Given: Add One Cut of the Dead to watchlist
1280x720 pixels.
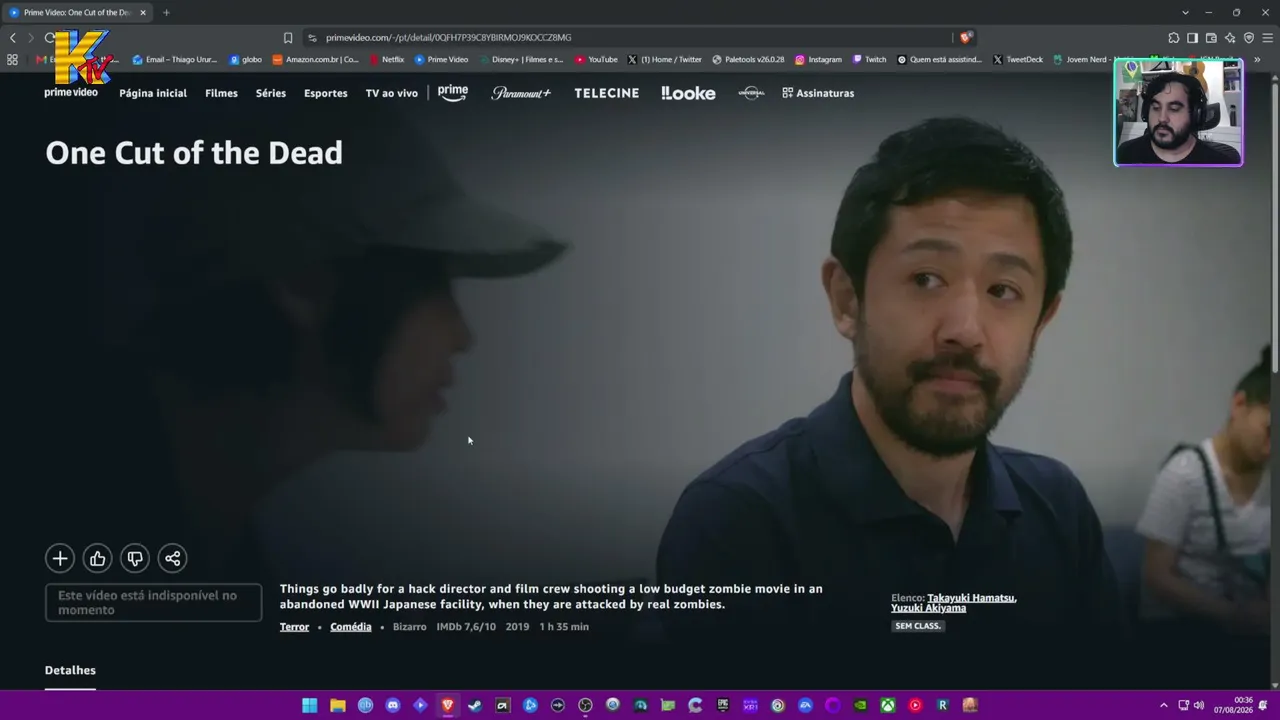Looking at the screenshot, I should click(60, 558).
